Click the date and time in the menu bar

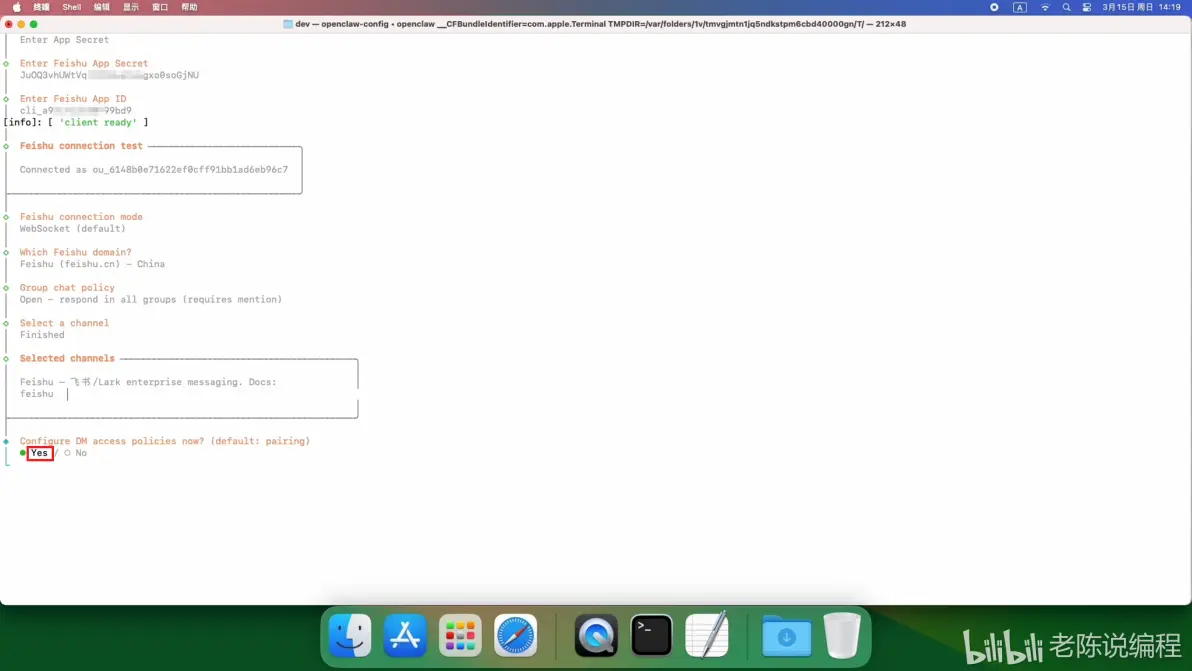[1141, 7]
